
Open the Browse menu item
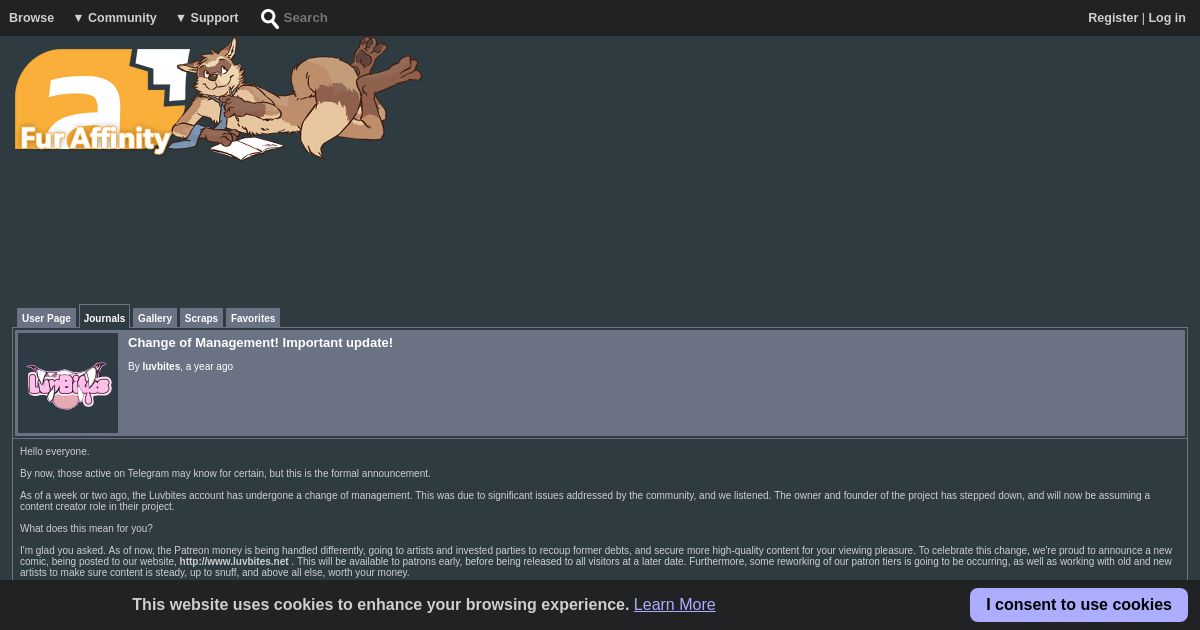(32, 18)
